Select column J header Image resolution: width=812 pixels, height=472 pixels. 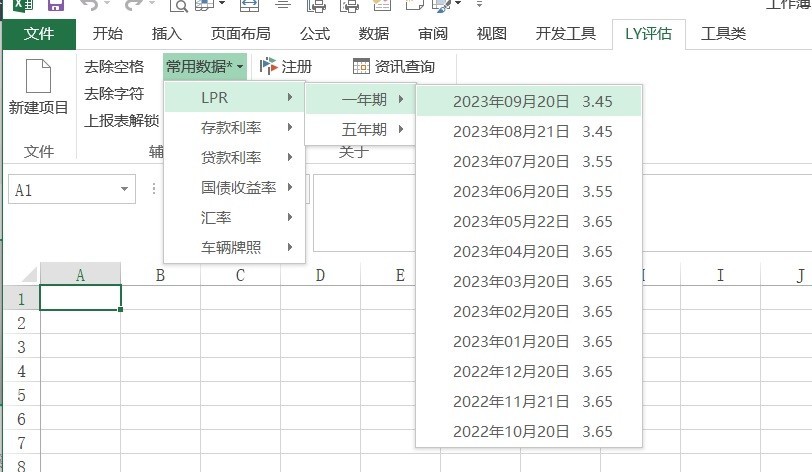pyautogui.click(x=786, y=275)
